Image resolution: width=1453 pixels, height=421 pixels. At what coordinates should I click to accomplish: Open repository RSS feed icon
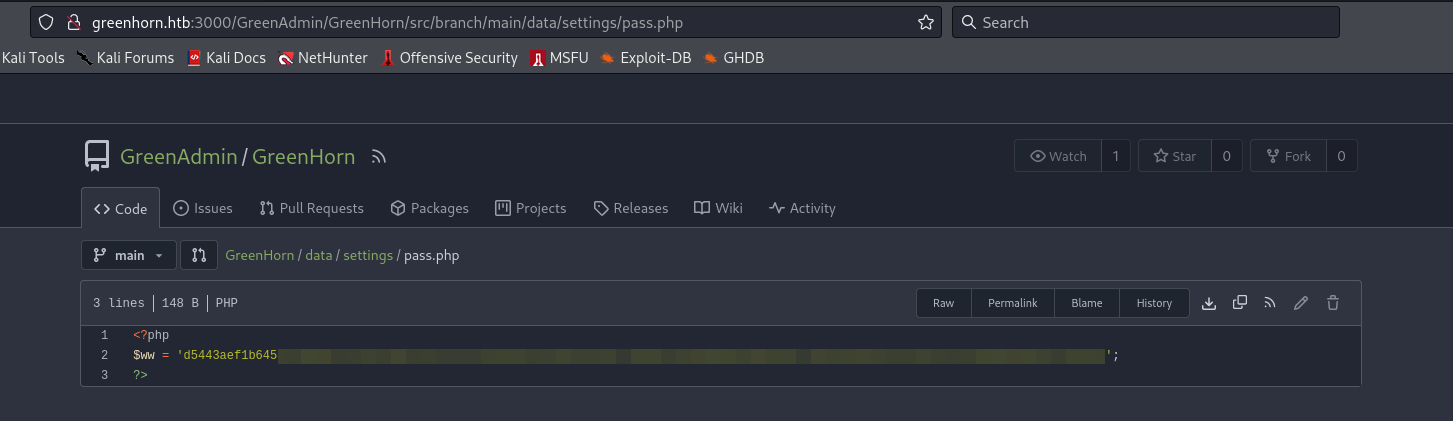(378, 157)
